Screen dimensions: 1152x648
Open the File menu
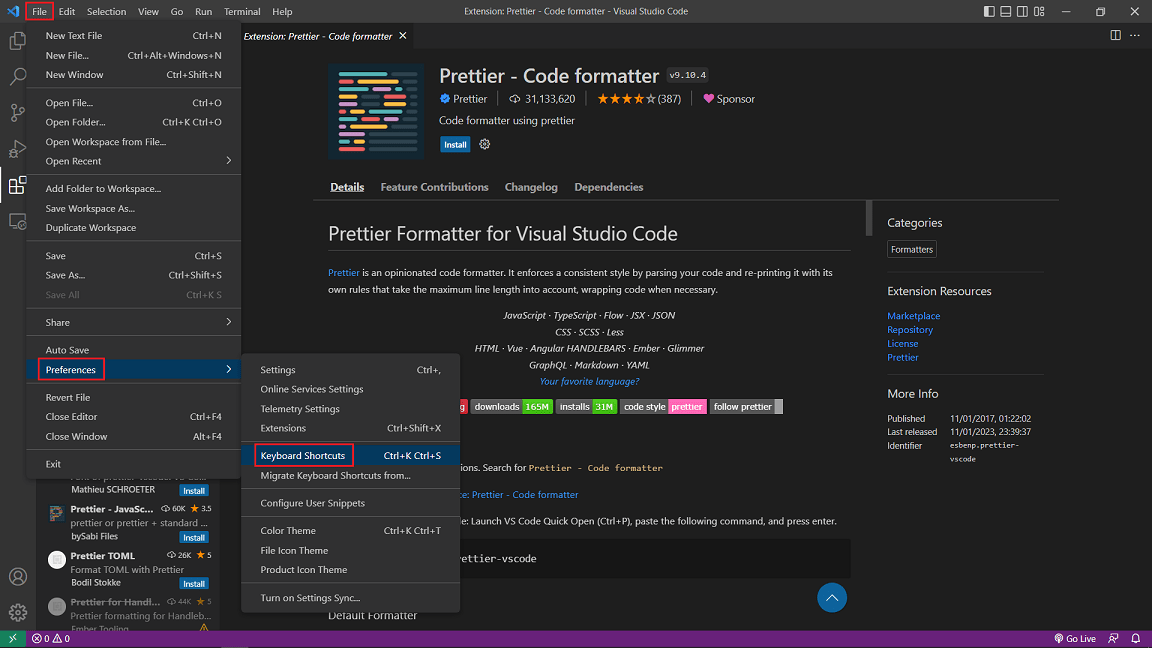[39, 11]
